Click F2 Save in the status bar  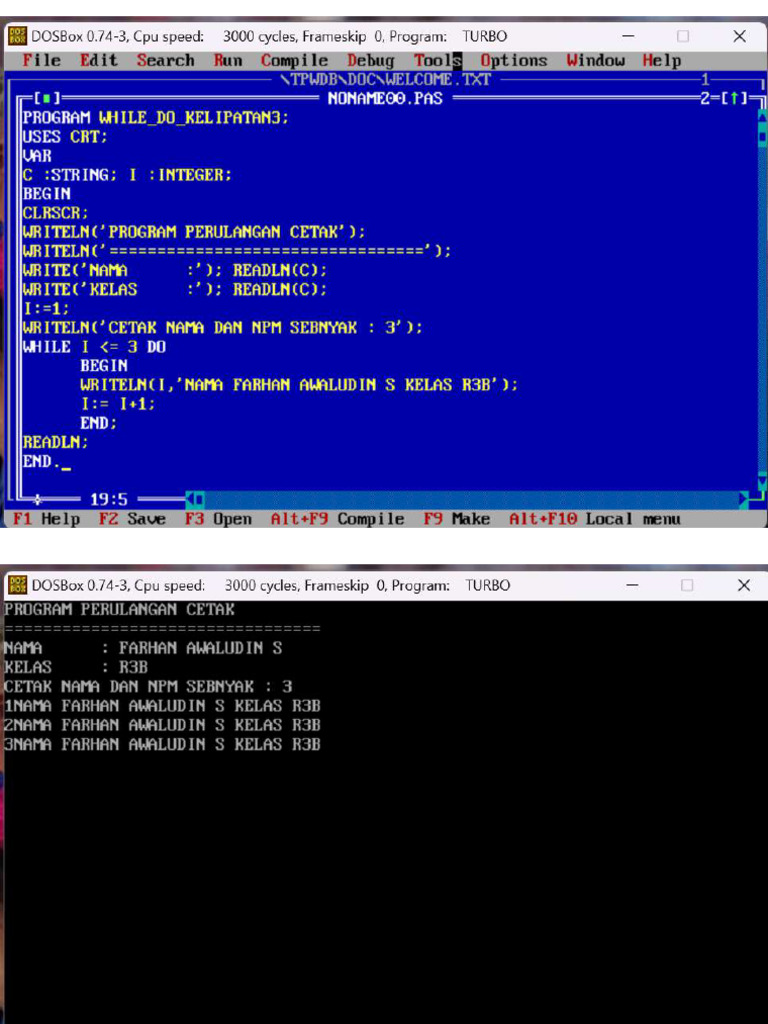(x=132, y=519)
